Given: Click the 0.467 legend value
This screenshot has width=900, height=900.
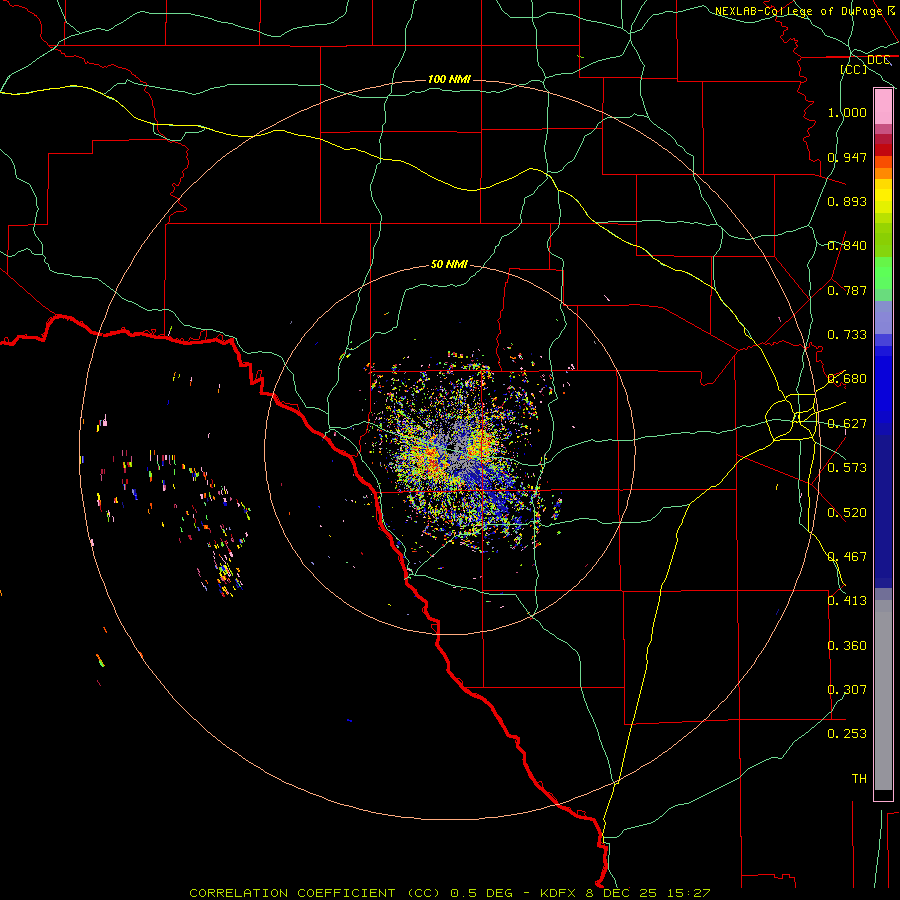Looking at the screenshot, I should point(847,557).
